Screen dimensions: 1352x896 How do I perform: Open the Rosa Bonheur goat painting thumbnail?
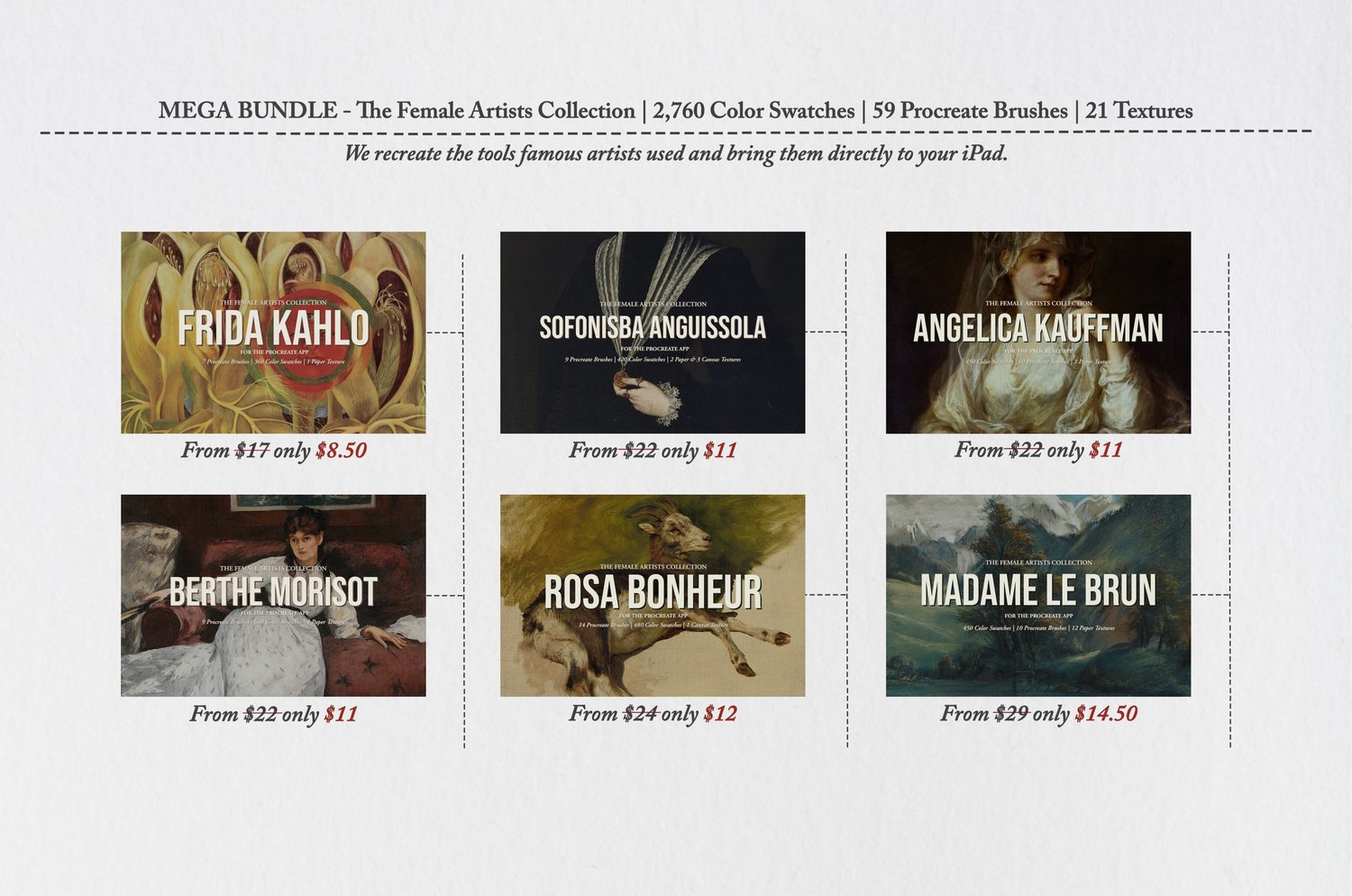653,595
